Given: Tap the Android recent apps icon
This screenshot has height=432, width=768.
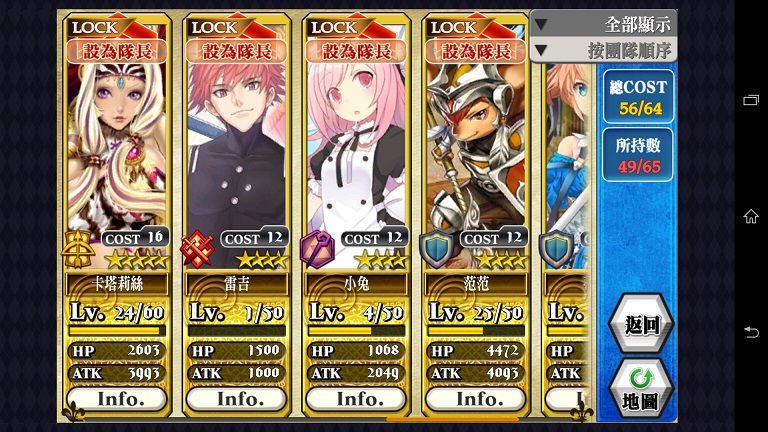Looking at the screenshot, I should point(751,100).
